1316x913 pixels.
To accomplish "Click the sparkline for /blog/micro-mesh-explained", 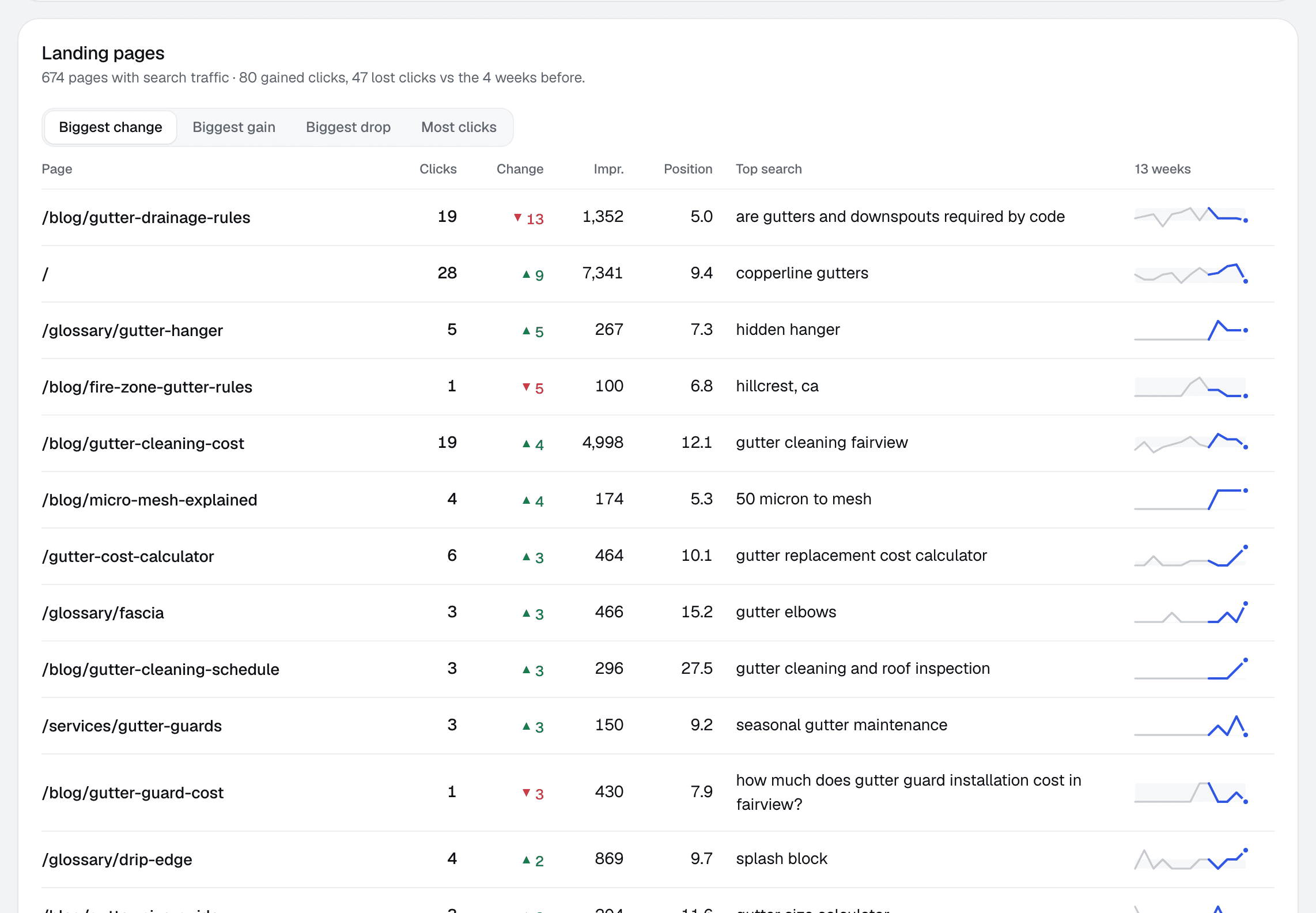I will point(1190,499).
